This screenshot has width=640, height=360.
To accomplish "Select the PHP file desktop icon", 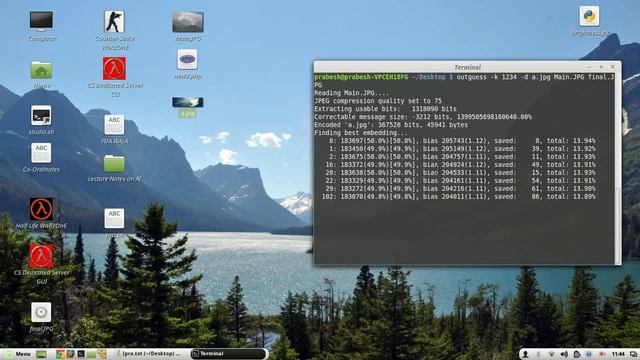I will pyautogui.click(x=188, y=60).
